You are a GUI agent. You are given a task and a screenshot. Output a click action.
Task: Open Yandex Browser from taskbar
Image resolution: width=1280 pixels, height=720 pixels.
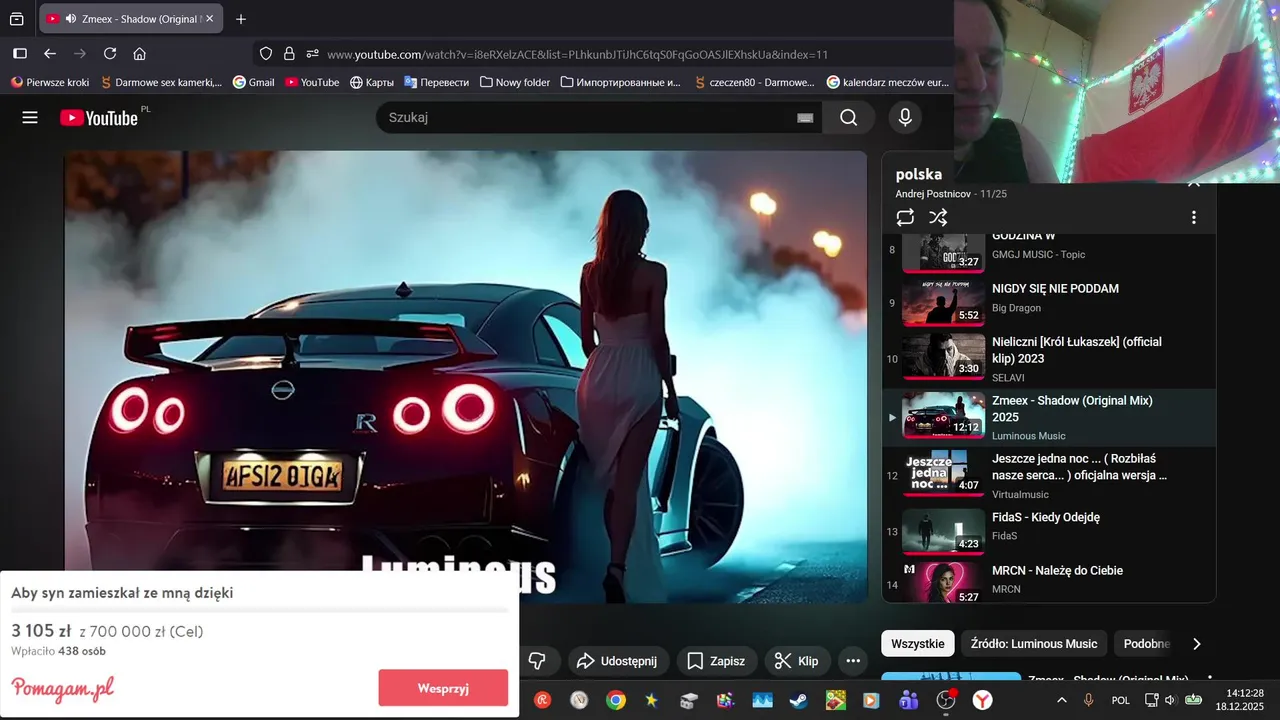(982, 700)
